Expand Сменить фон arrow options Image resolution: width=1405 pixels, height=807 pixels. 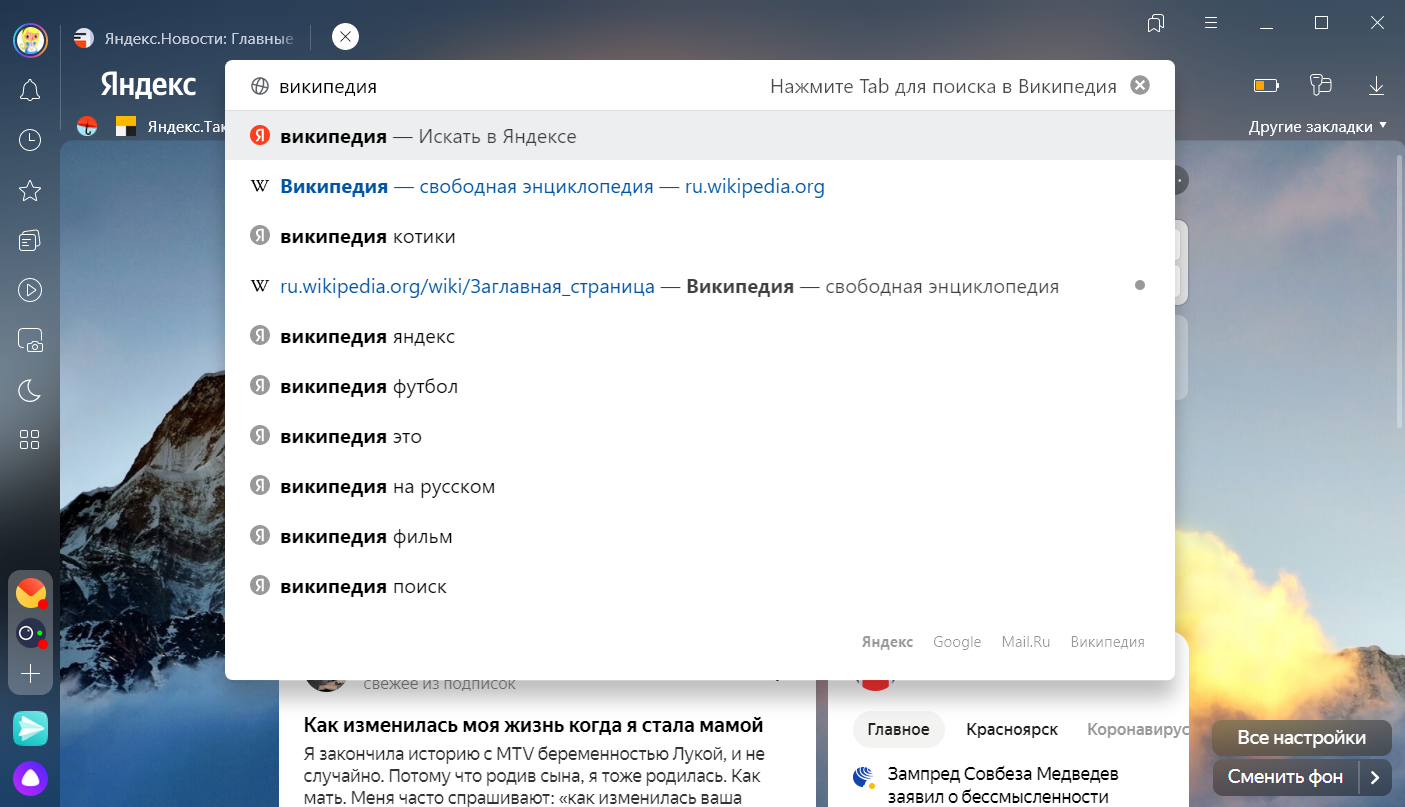click(1375, 777)
